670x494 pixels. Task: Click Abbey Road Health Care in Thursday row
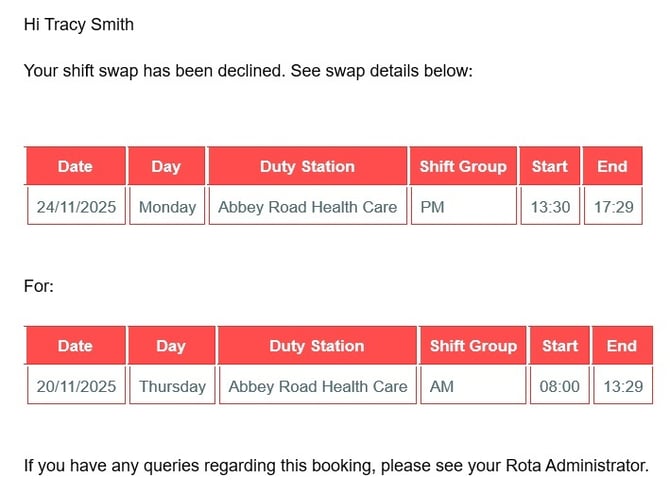tap(317, 386)
